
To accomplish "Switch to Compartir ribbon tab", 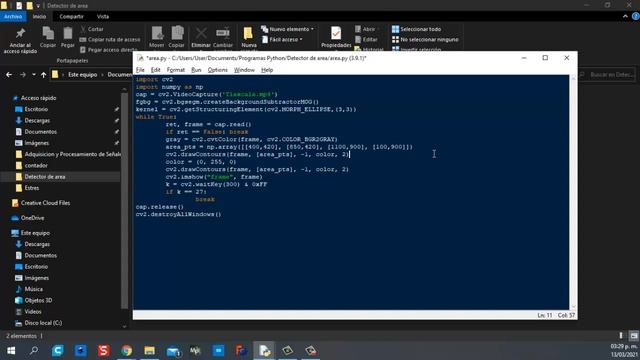I will [71, 16].
